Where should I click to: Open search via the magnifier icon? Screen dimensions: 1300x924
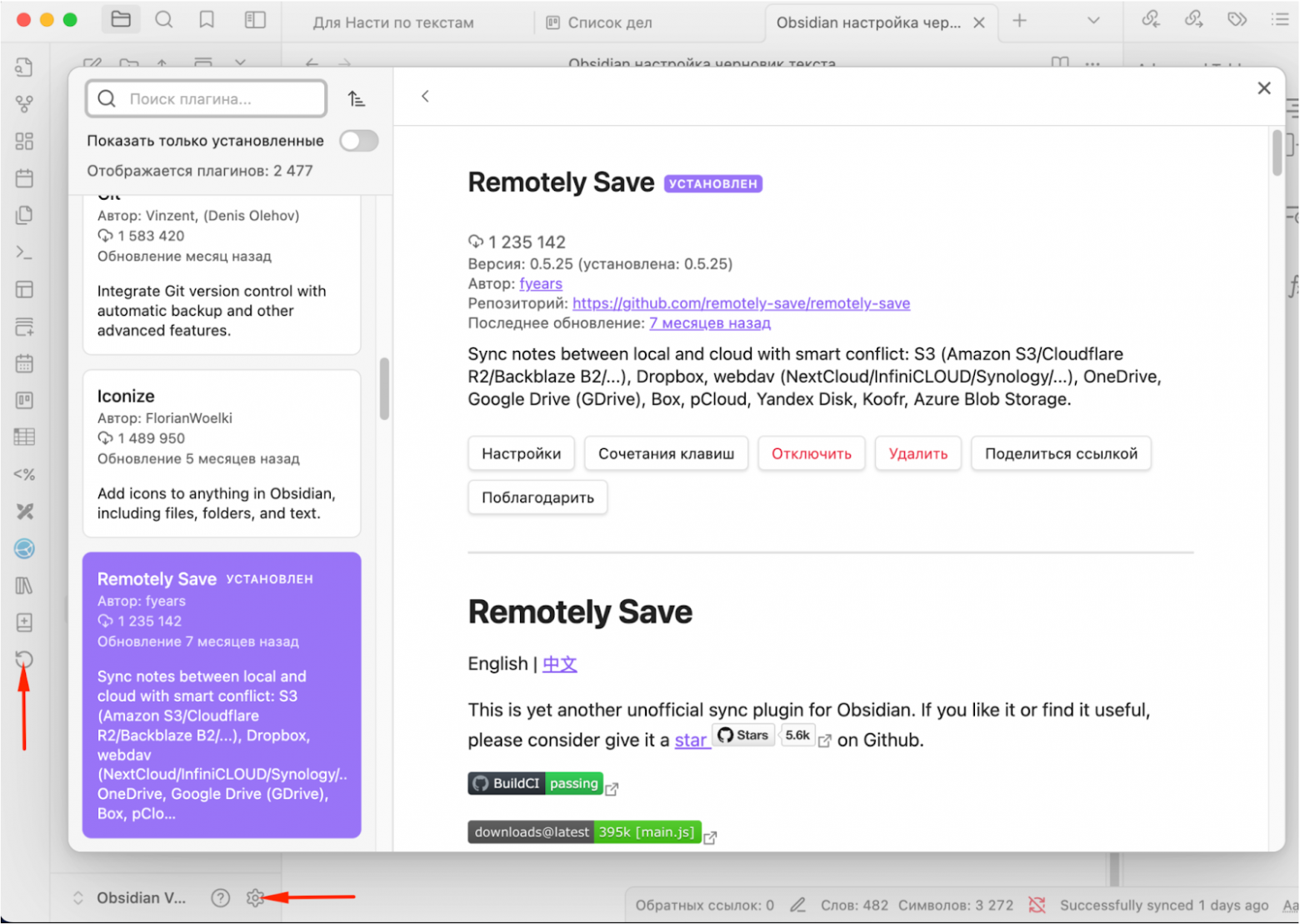[164, 20]
